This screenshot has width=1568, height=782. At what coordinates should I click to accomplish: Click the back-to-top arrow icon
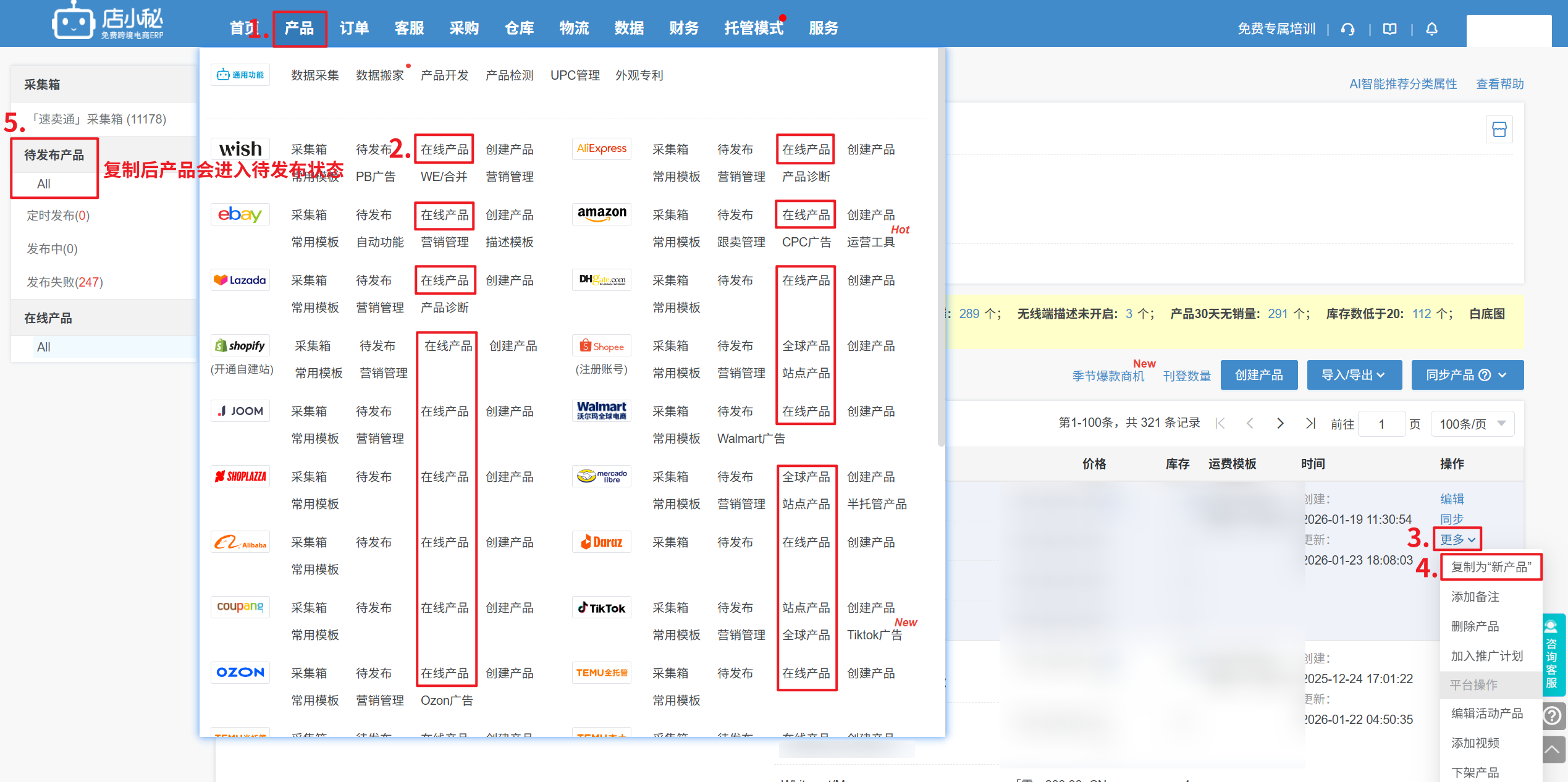click(1553, 750)
